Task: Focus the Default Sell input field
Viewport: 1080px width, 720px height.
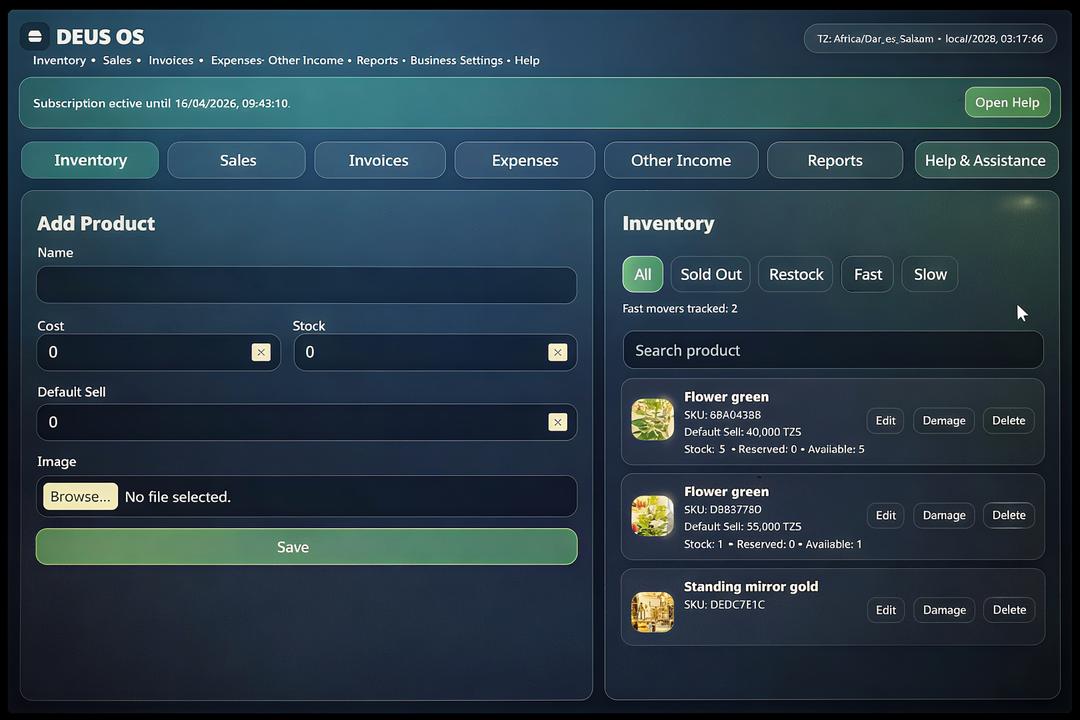Action: 307,422
